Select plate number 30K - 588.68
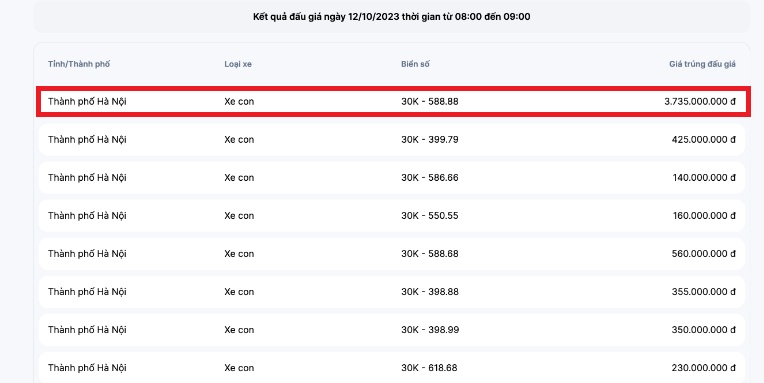This screenshot has height=383, width=764. 430,254
